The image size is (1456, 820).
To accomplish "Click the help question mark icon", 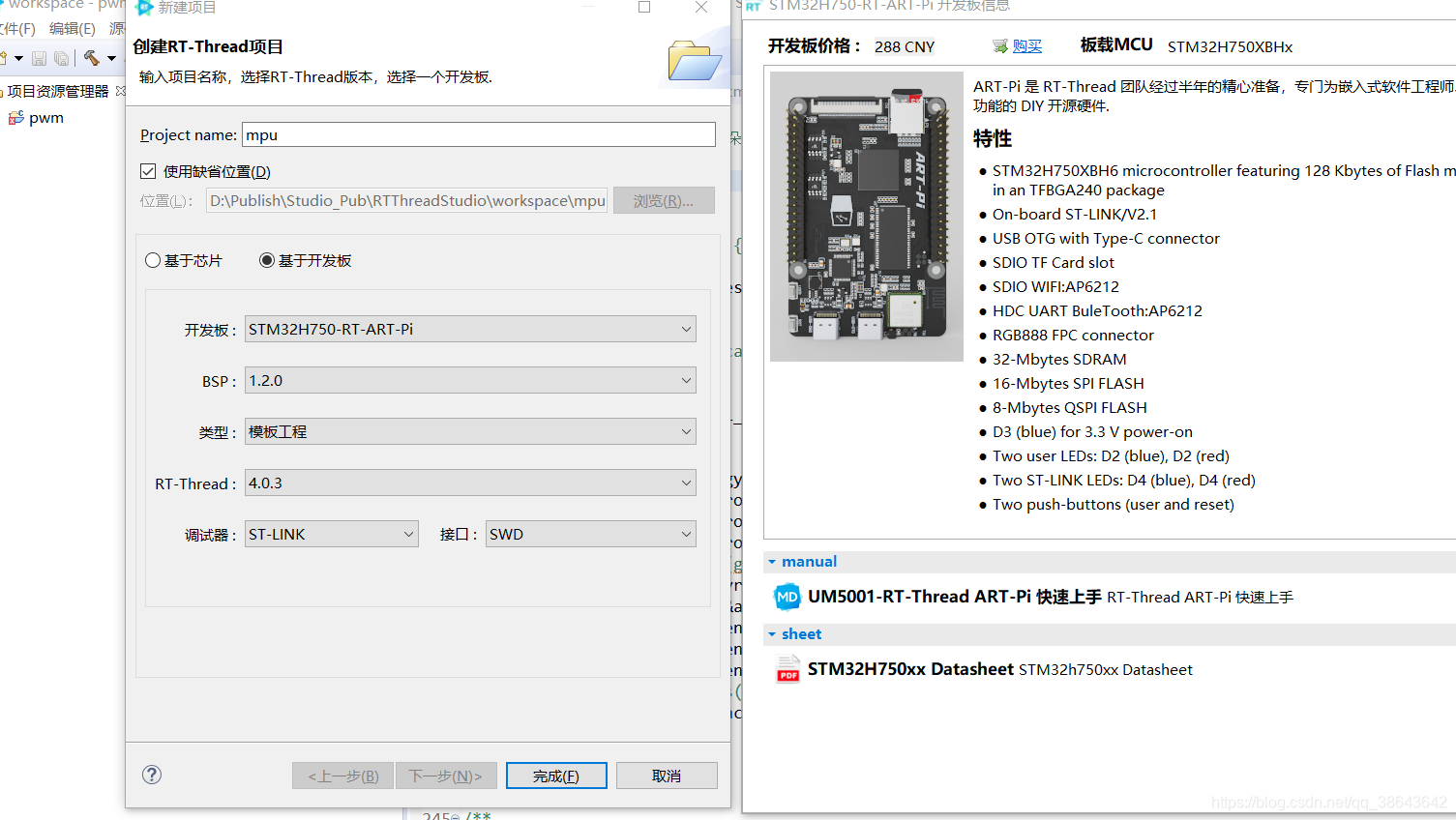I will (152, 775).
